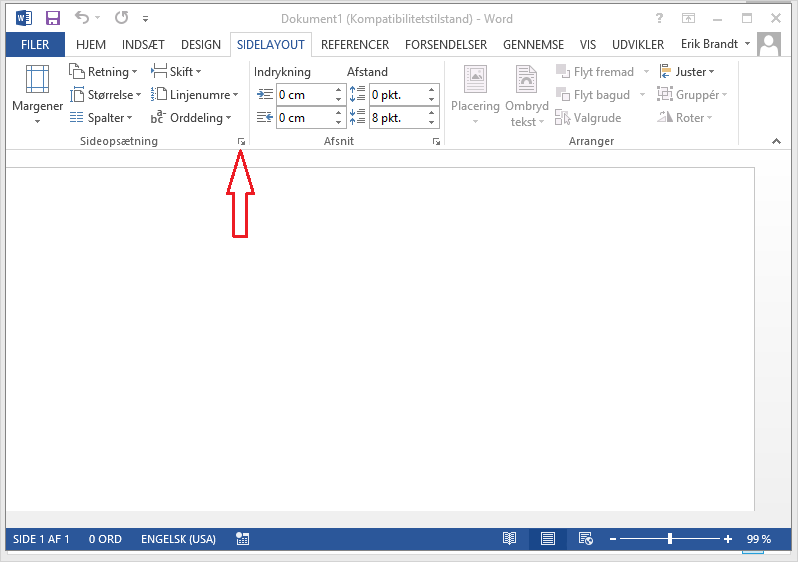Click the spacing before 0 pkt. field
Viewport: 798px width, 562px height.
point(398,95)
